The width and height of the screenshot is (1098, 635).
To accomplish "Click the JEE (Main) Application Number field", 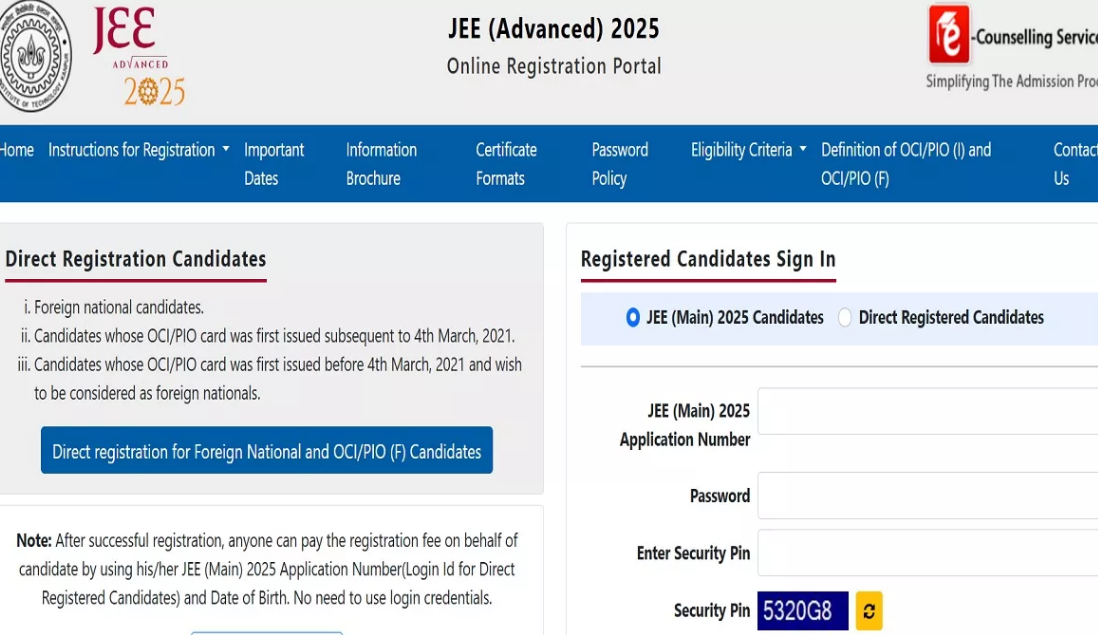I will coord(927,411).
